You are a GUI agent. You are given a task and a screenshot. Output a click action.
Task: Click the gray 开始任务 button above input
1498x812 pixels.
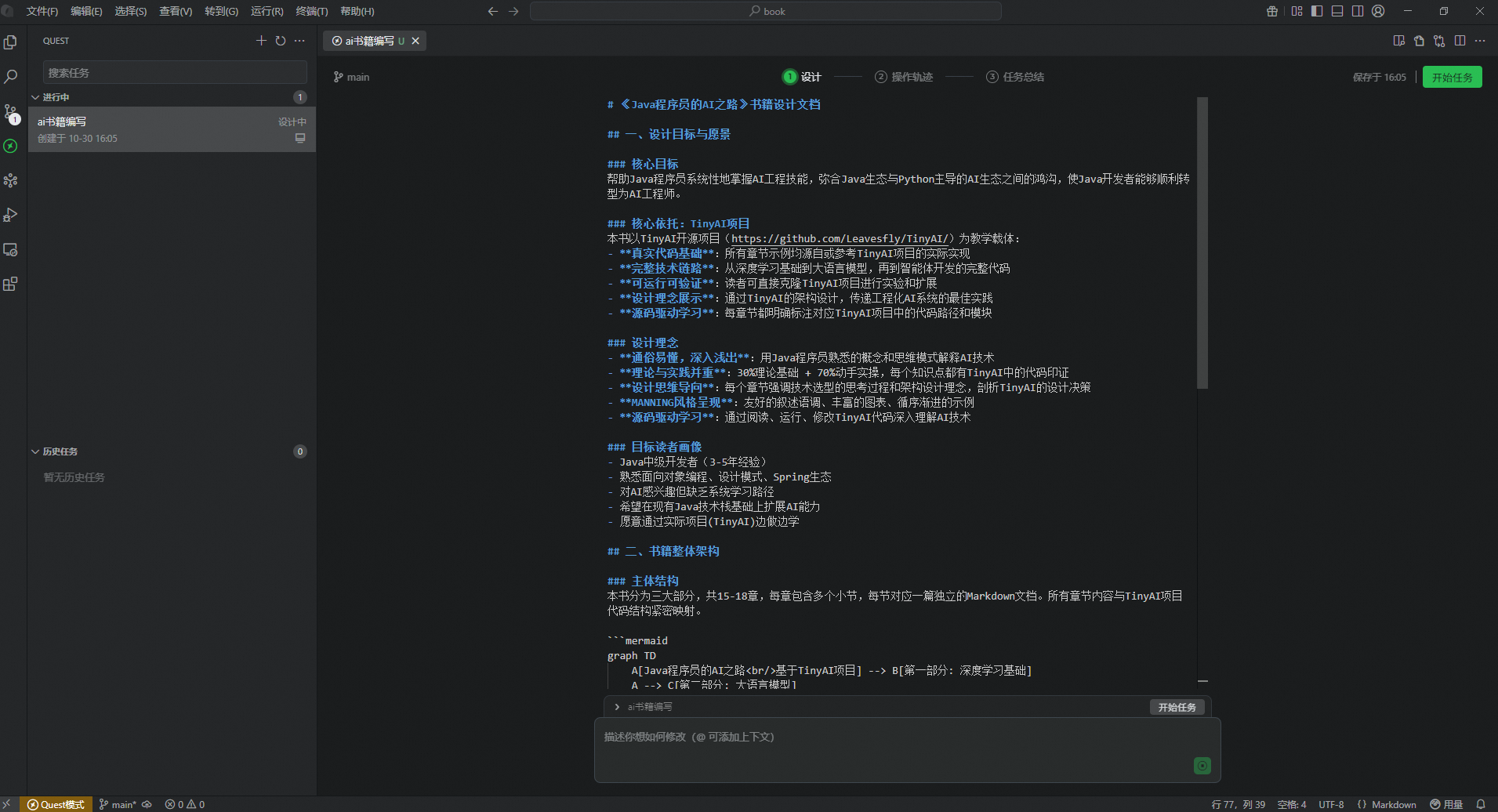coord(1177,707)
